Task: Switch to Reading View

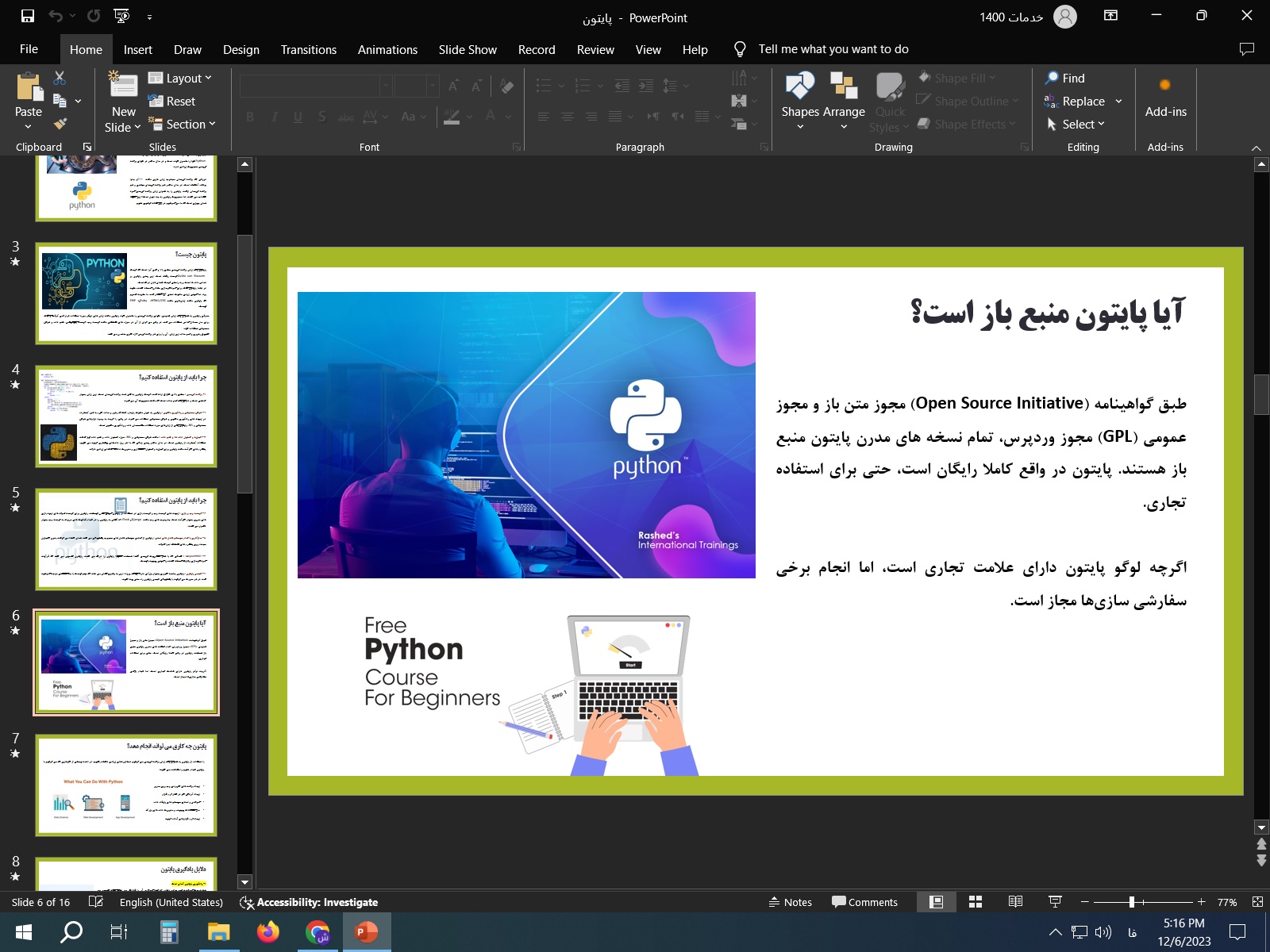Action: 1015,902
